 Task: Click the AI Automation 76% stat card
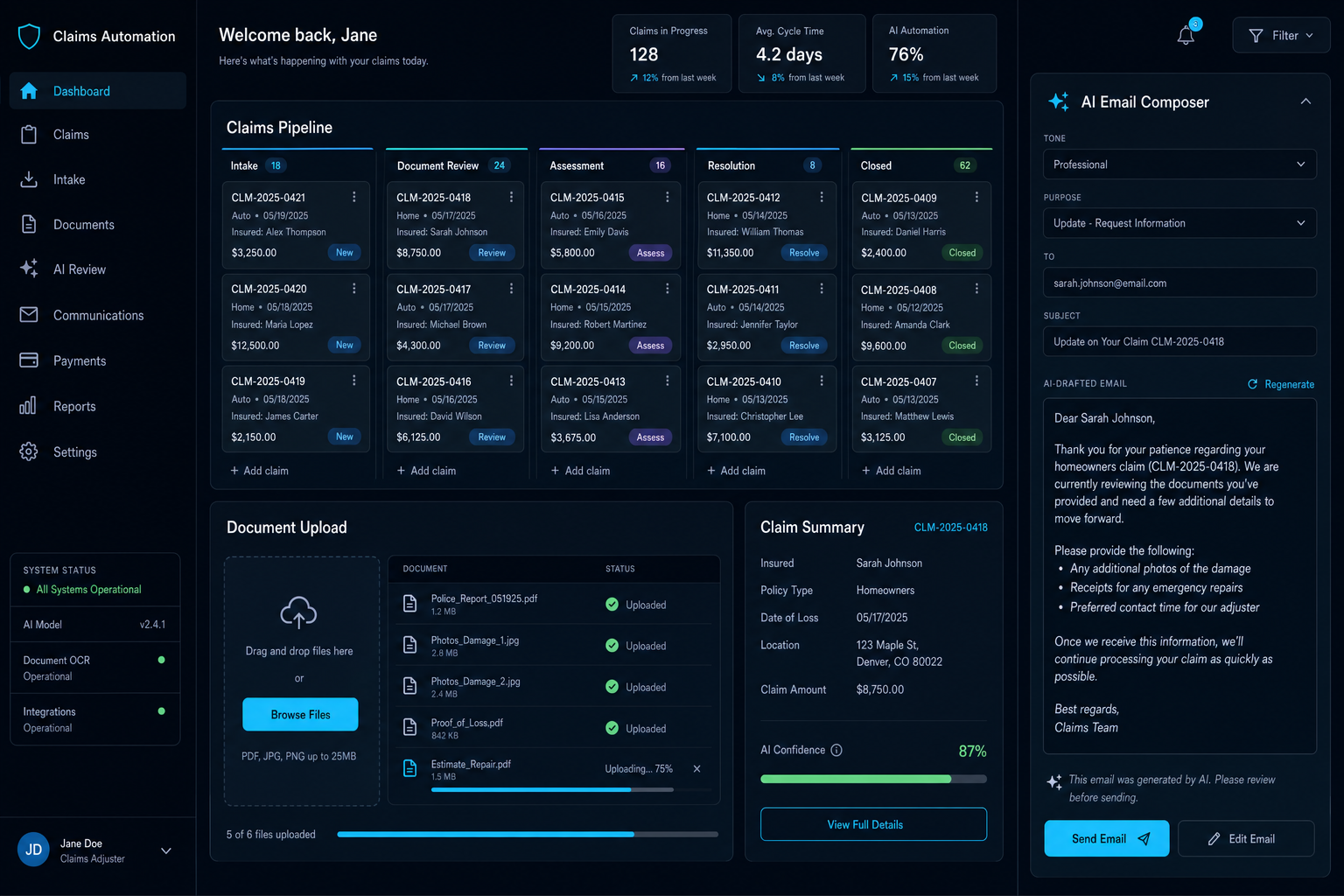click(x=934, y=53)
